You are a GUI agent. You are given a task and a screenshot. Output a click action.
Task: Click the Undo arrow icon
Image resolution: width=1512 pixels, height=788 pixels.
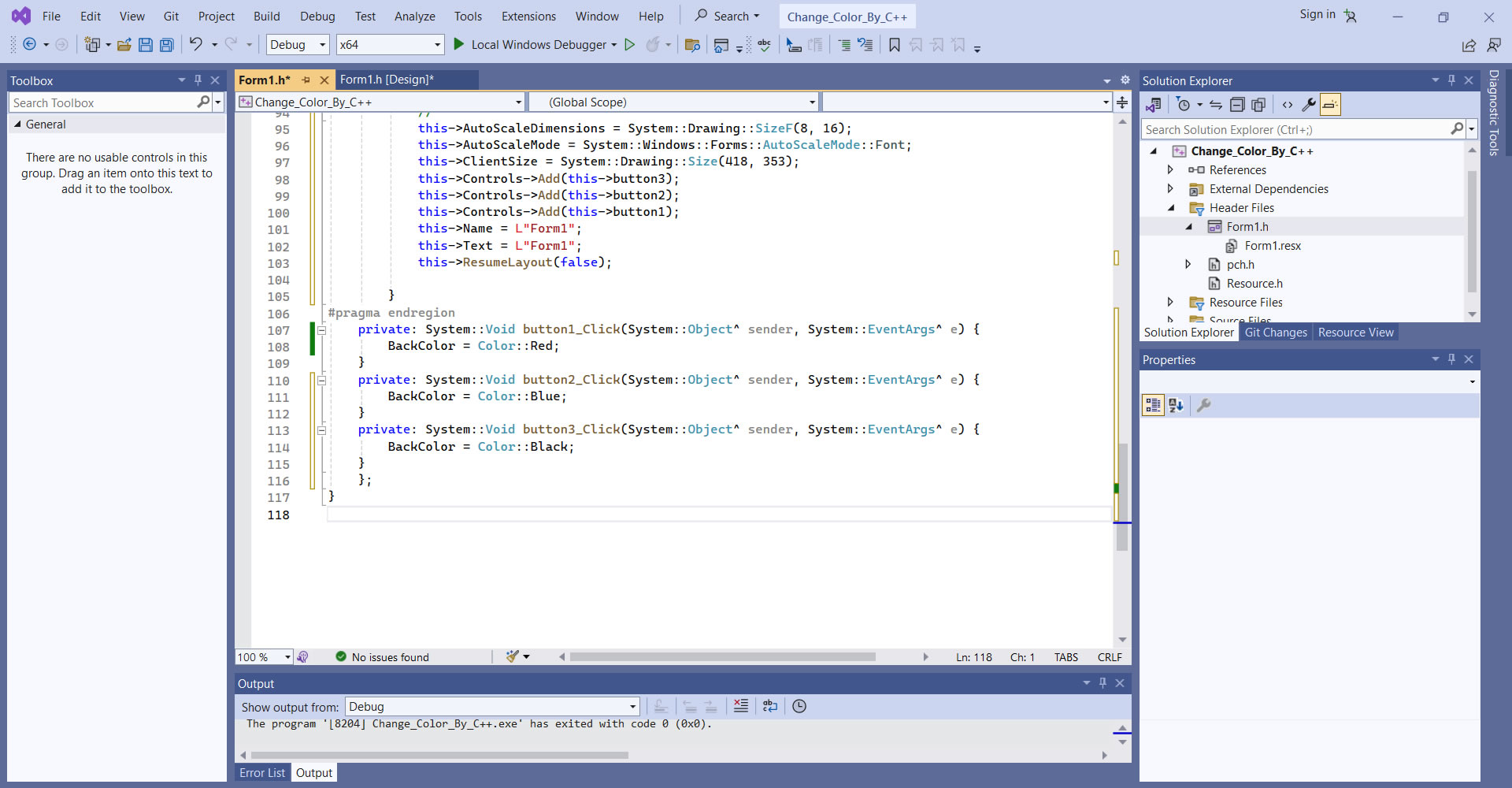pyautogui.click(x=195, y=45)
